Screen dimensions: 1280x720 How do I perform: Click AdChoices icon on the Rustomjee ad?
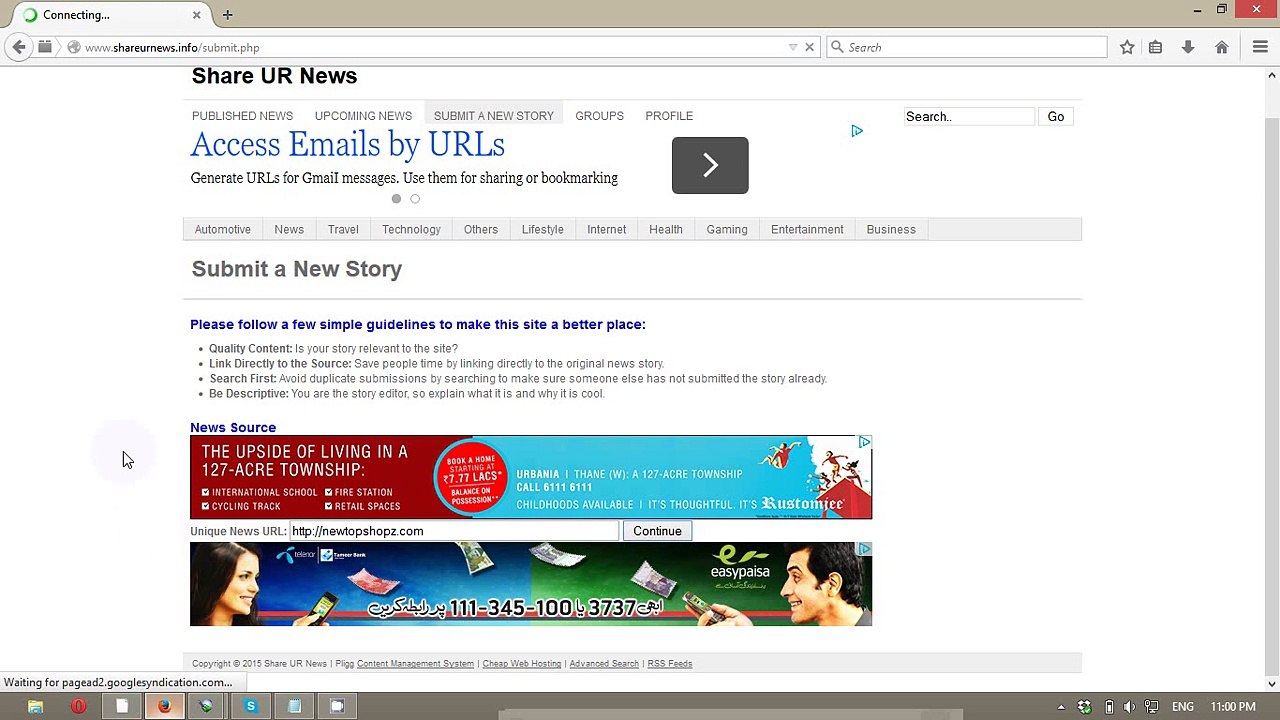tap(865, 442)
